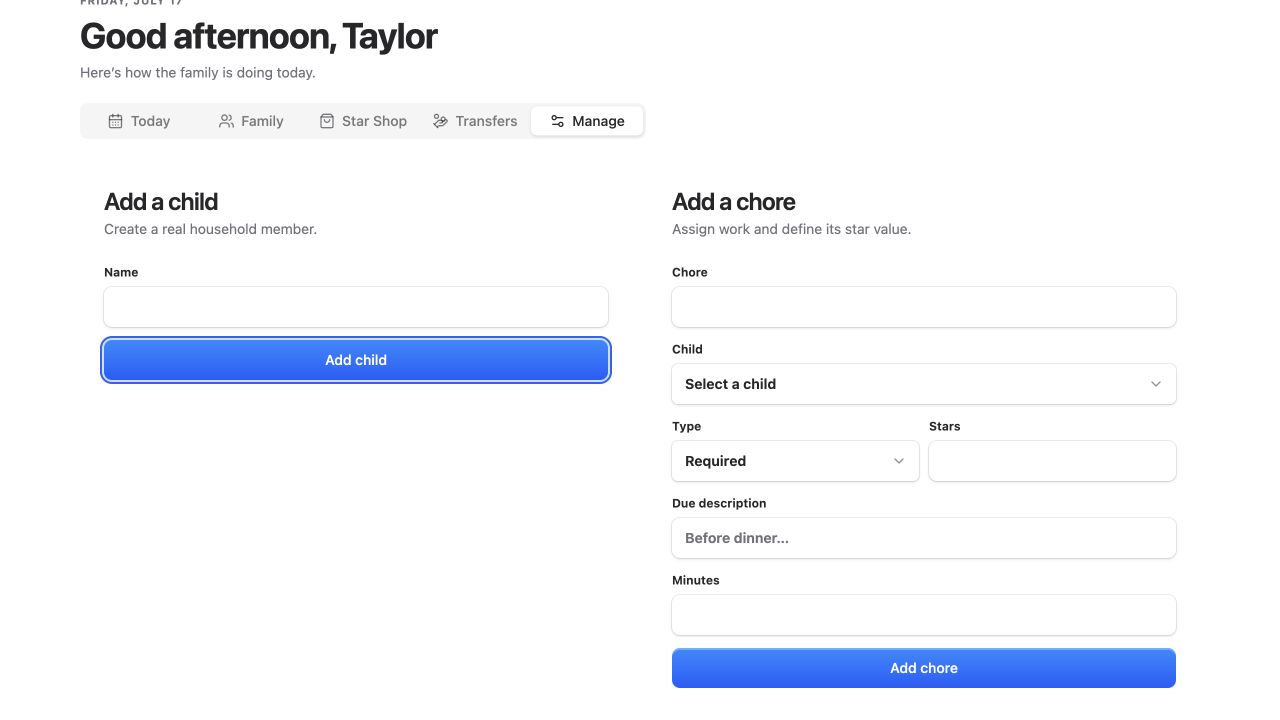Open the Family tab

point(251,121)
